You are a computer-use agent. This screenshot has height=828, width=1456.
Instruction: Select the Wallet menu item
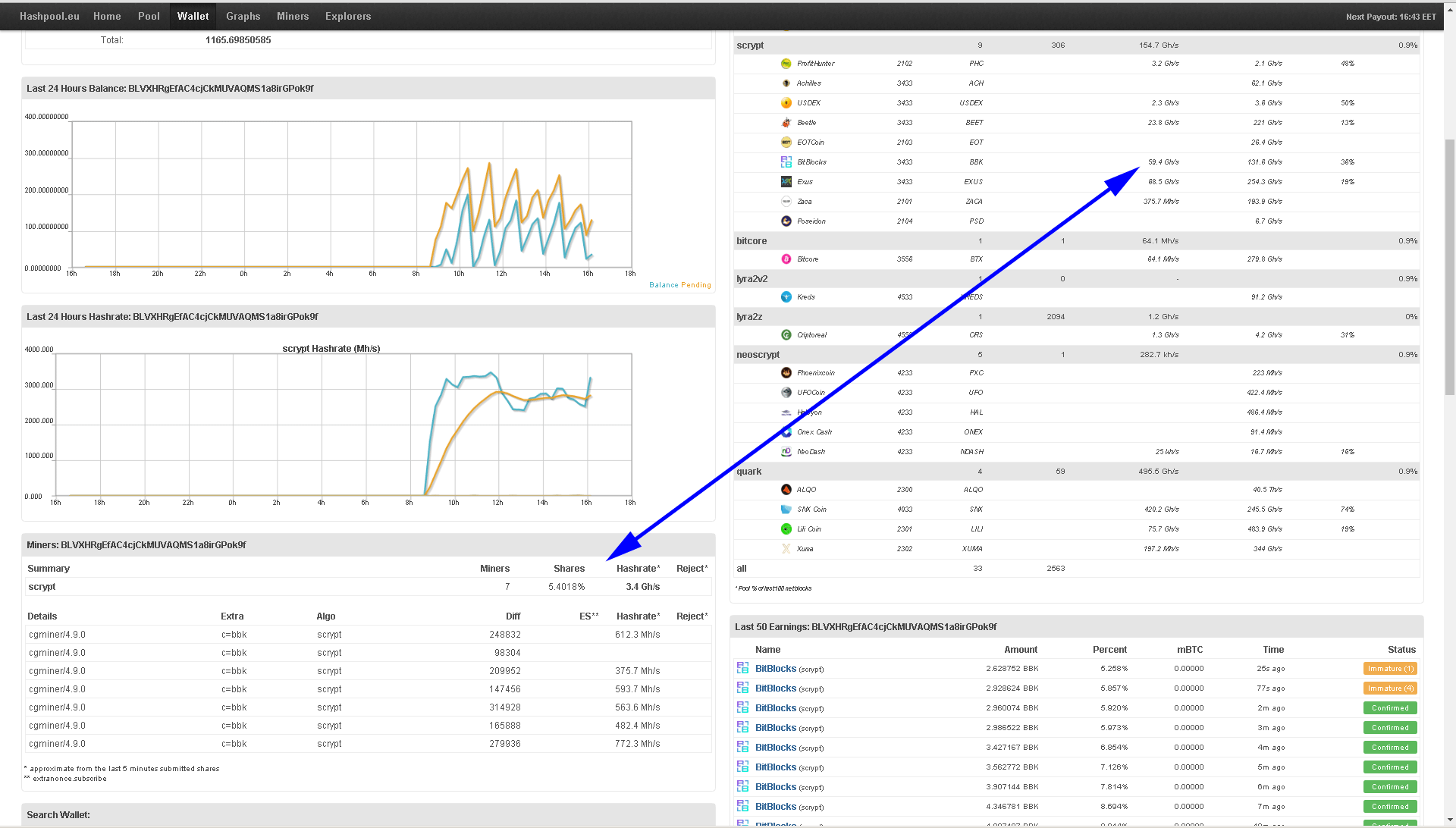193,16
